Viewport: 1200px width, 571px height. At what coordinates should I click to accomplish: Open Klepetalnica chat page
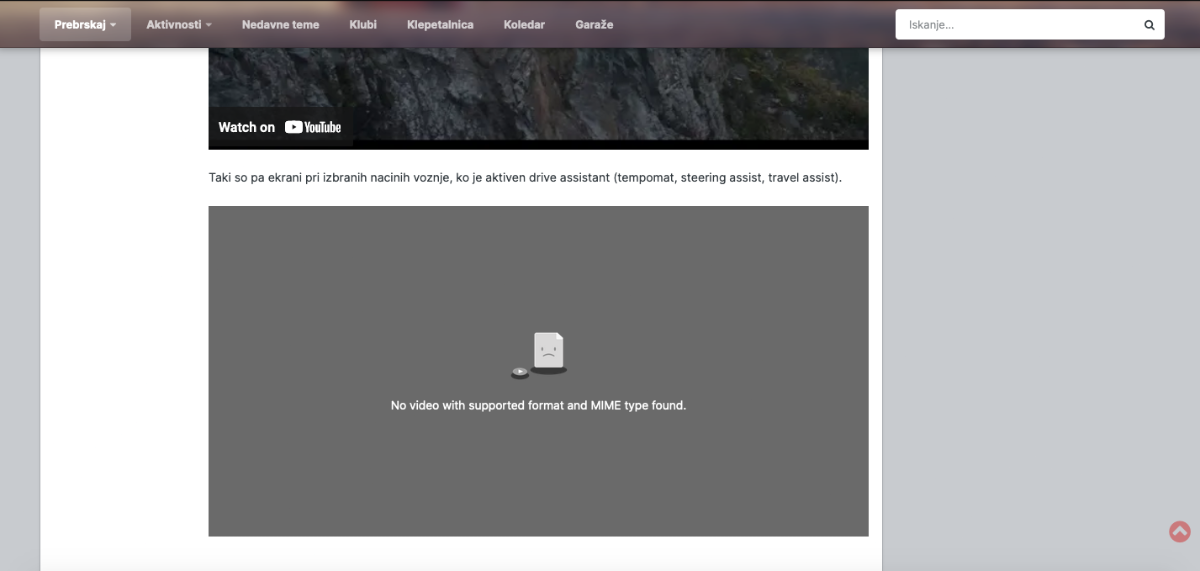pyautogui.click(x=440, y=24)
